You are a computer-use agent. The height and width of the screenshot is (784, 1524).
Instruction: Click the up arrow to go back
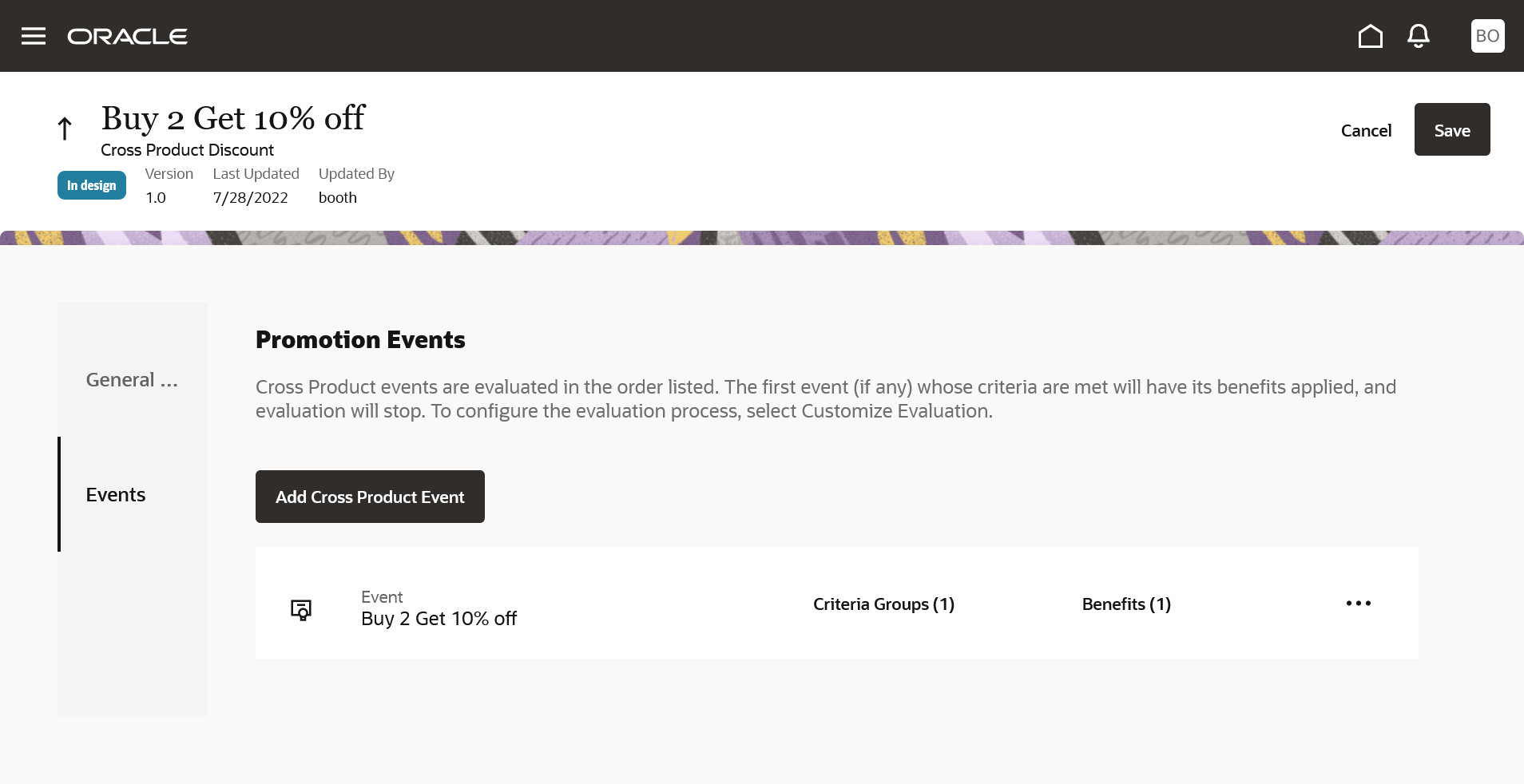[x=65, y=129]
